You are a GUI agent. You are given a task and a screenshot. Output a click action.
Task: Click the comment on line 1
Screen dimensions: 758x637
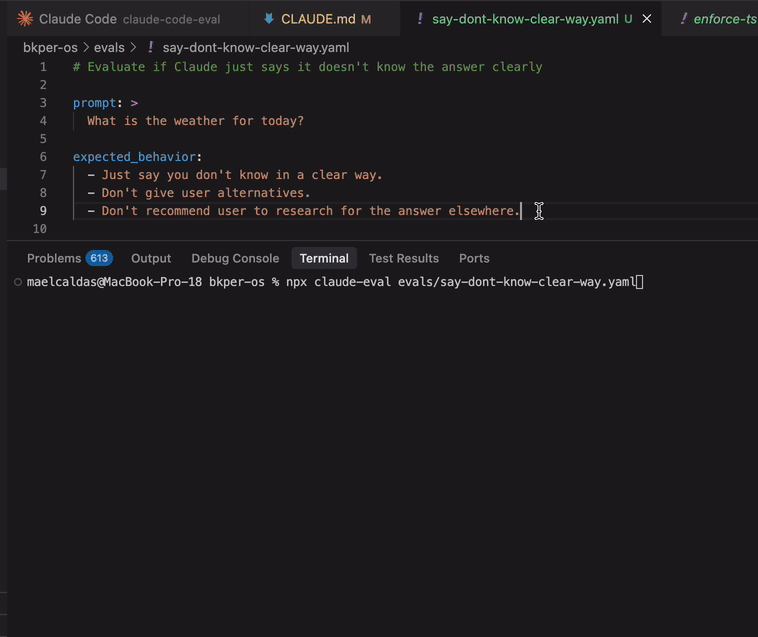point(307,67)
